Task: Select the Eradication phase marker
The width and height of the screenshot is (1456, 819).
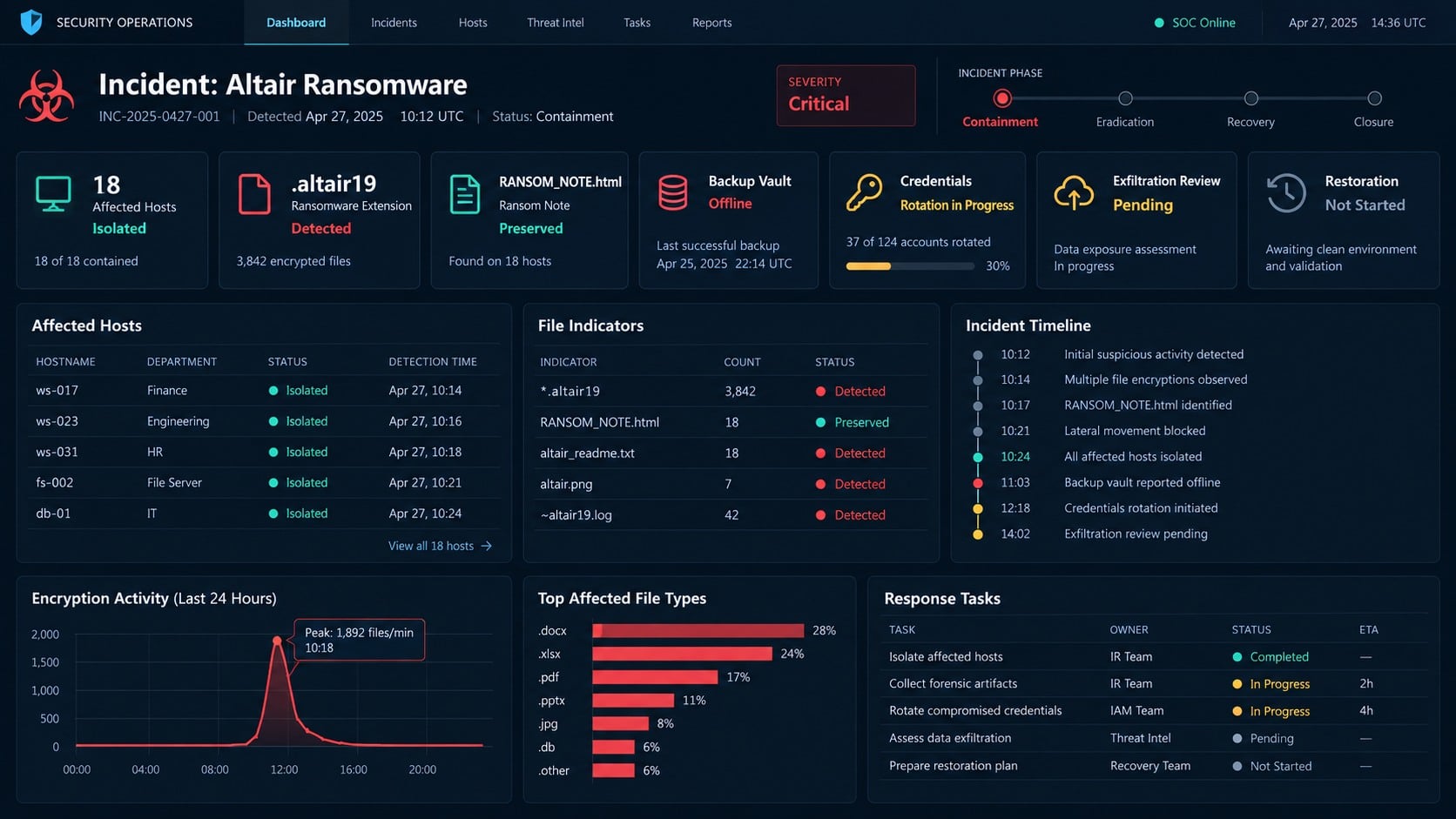Action: (x=1125, y=98)
